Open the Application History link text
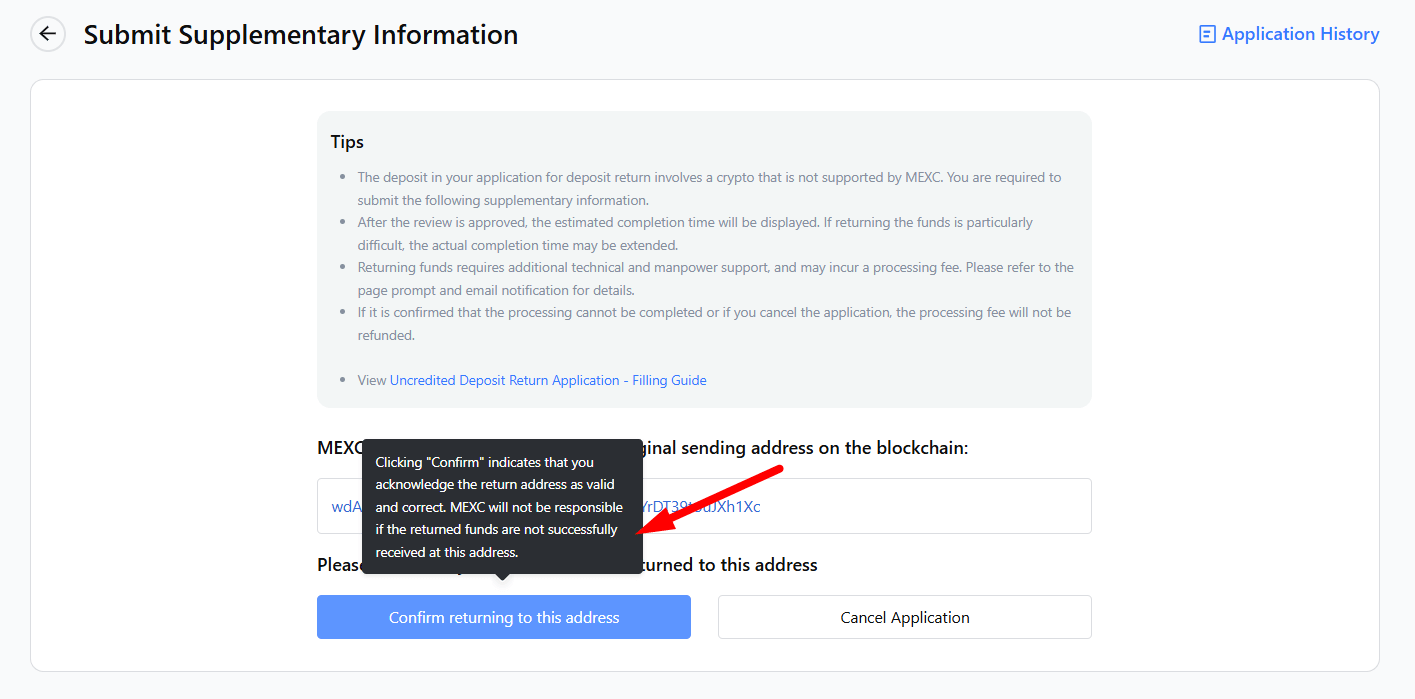Viewport: 1415px width, 699px height. tap(1300, 34)
